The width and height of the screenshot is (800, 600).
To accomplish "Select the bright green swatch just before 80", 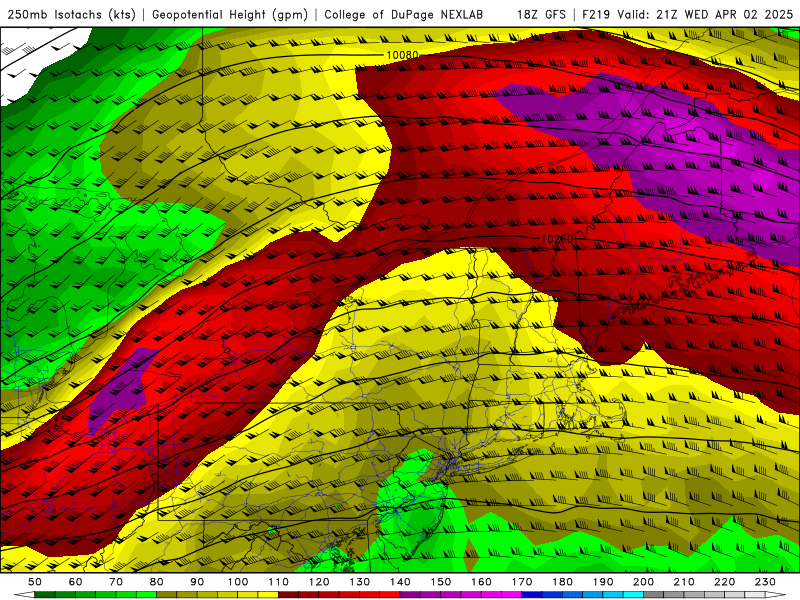I will (x=146, y=595).
